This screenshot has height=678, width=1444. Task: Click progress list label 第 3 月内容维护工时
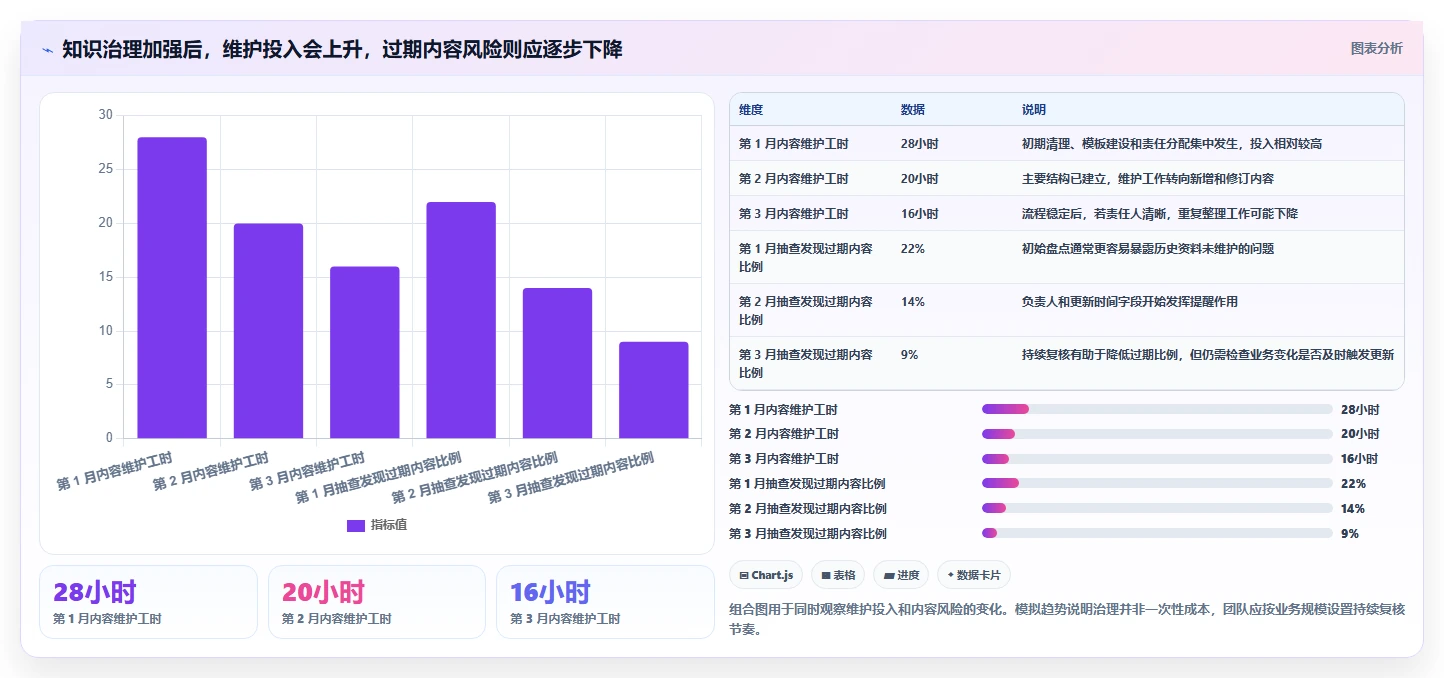tap(784, 459)
